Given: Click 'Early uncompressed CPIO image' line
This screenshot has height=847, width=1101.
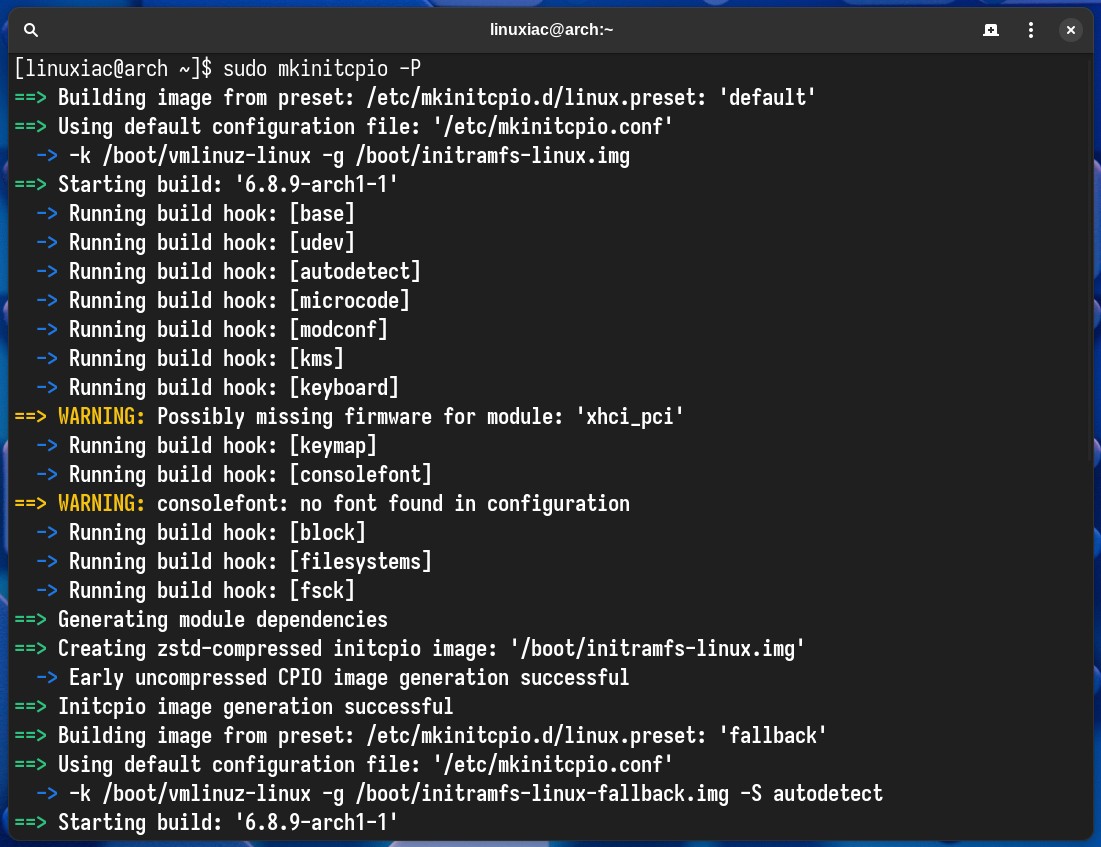Looking at the screenshot, I should [x=332, y=678].
